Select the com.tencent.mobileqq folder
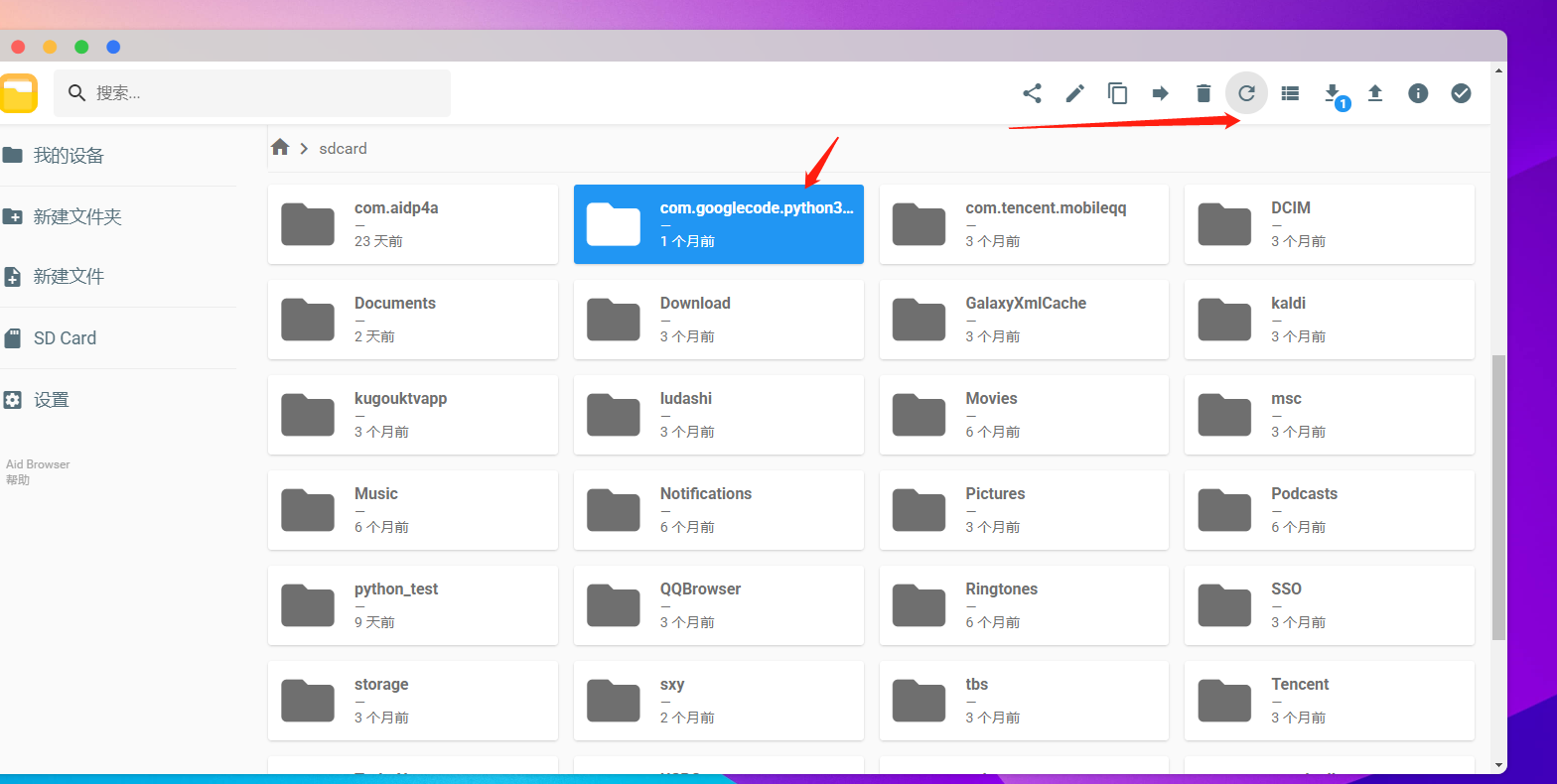 click(1025, 224)
